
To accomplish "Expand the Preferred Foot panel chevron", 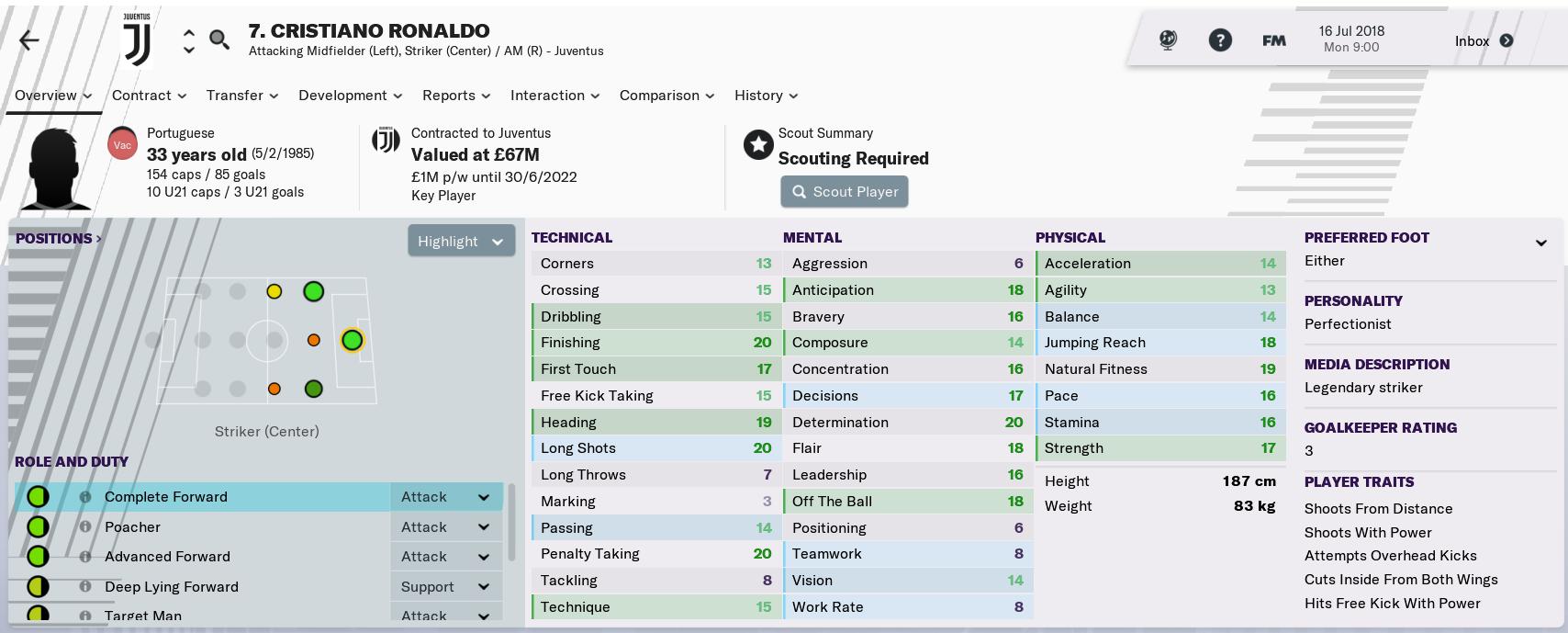I will pyautogui.click(x=1540, y=243).
